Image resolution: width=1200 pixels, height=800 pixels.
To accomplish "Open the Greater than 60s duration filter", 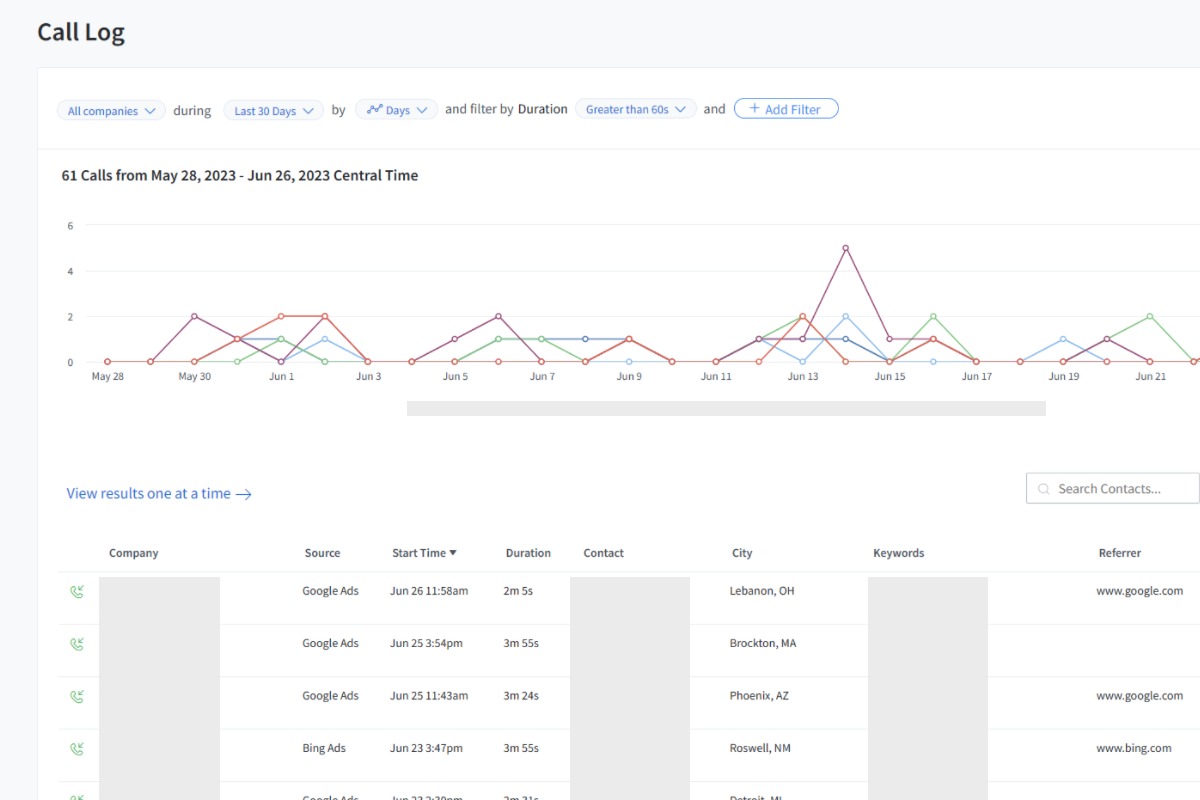I will coord(636,109).
